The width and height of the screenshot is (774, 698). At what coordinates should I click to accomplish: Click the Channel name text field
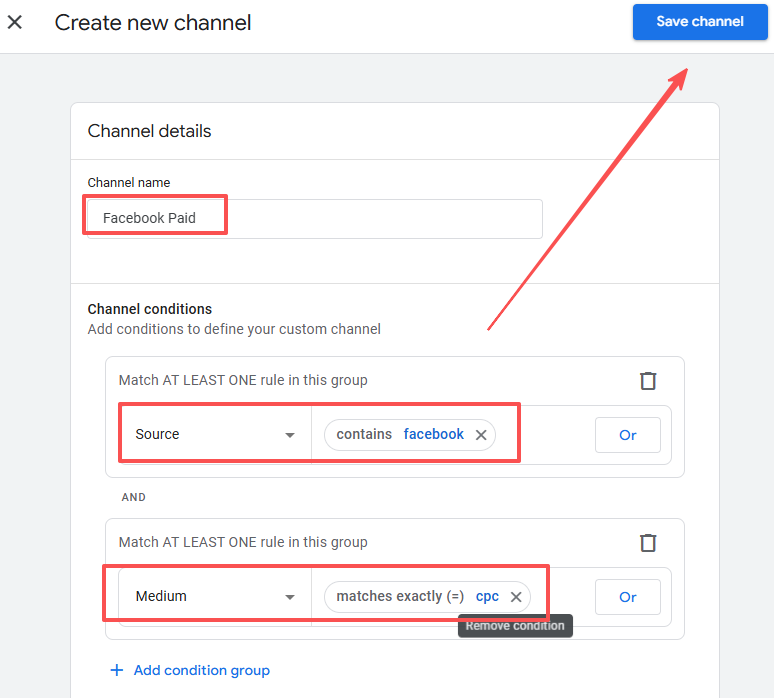pyautogui.click(x=315, y=218)
